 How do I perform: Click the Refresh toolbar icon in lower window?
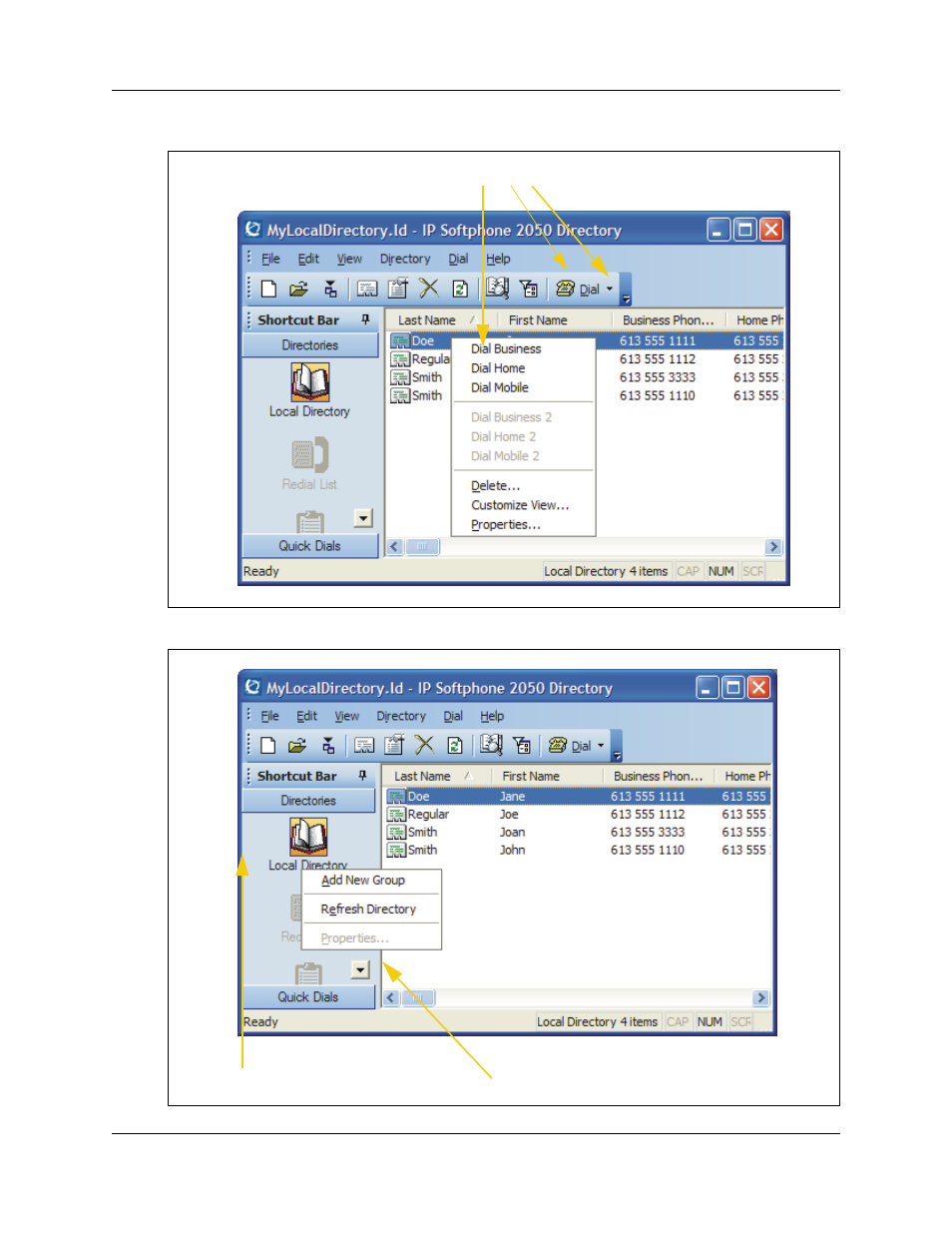coord(455,745)
